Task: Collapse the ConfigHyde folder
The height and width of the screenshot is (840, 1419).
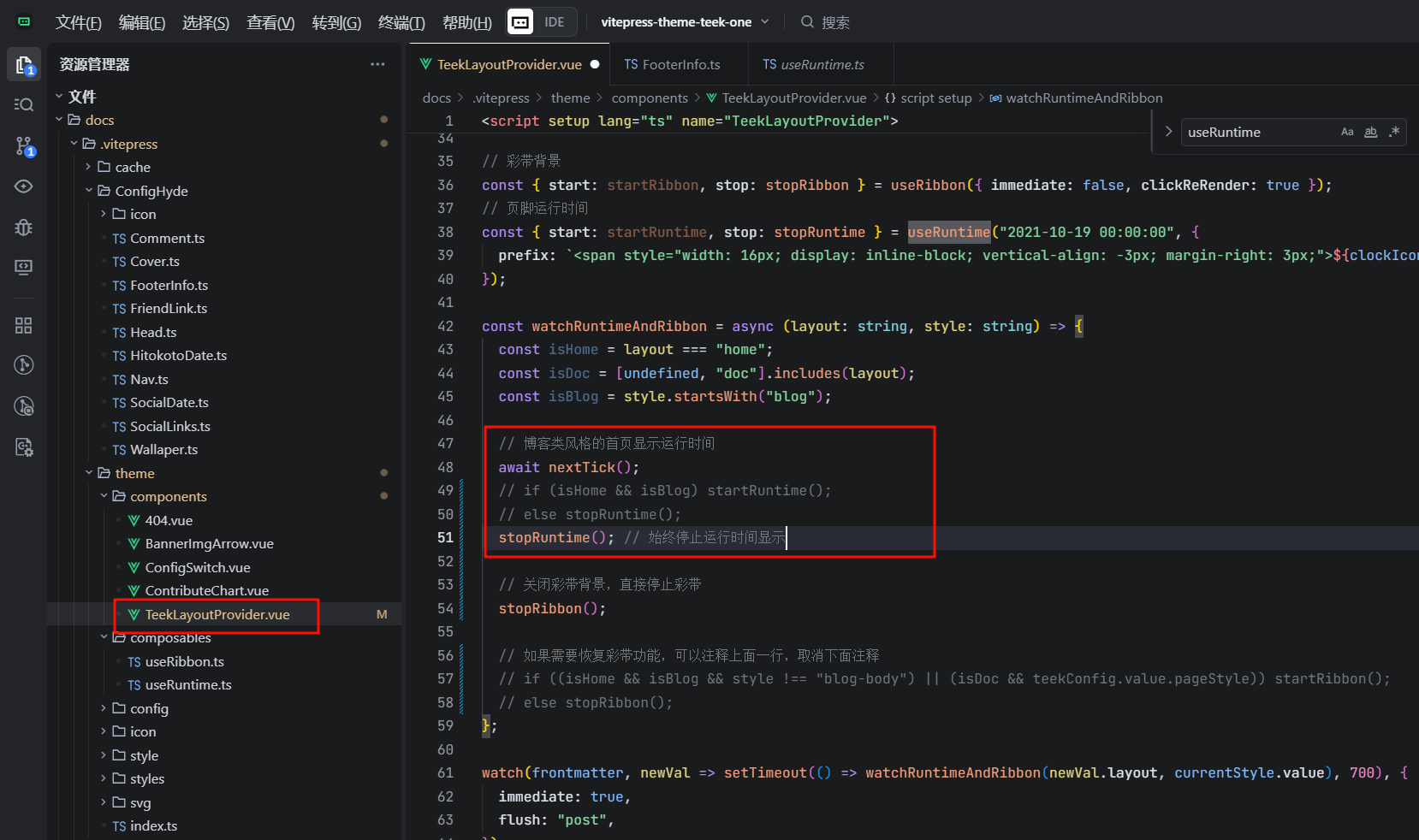Action: (151, 191)
